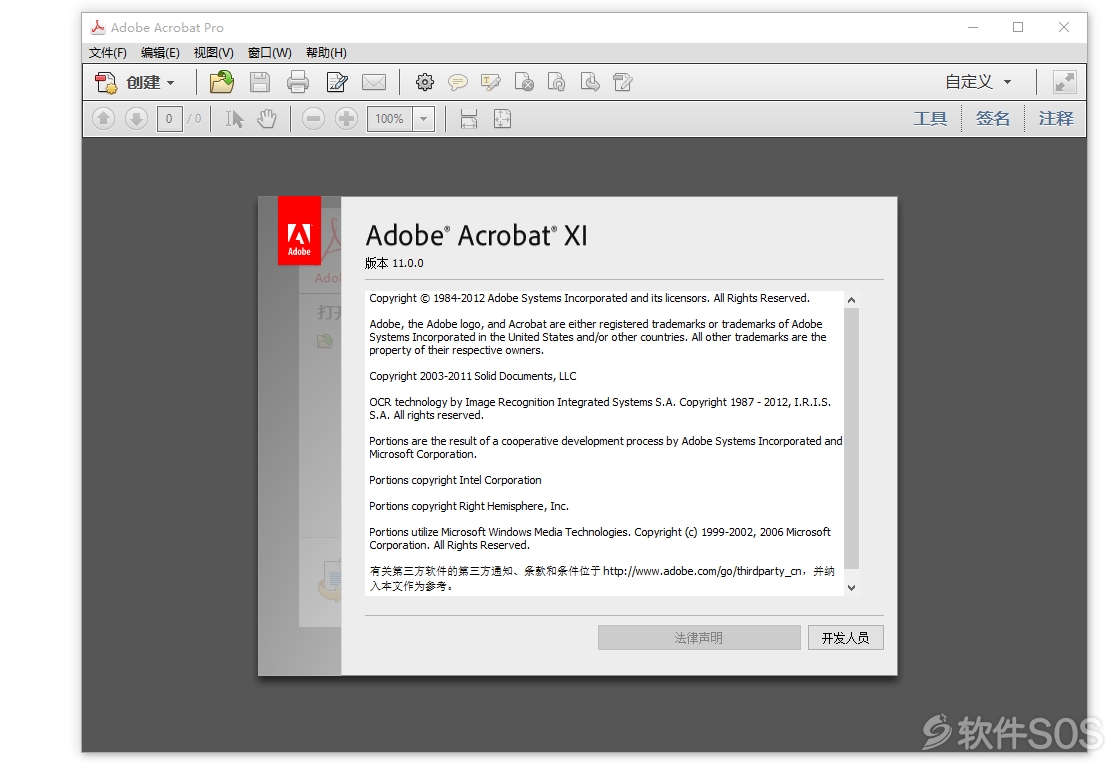Click the red Adobe logo badge
Screen dimensions: 1120x763
[x=299, y=231]
